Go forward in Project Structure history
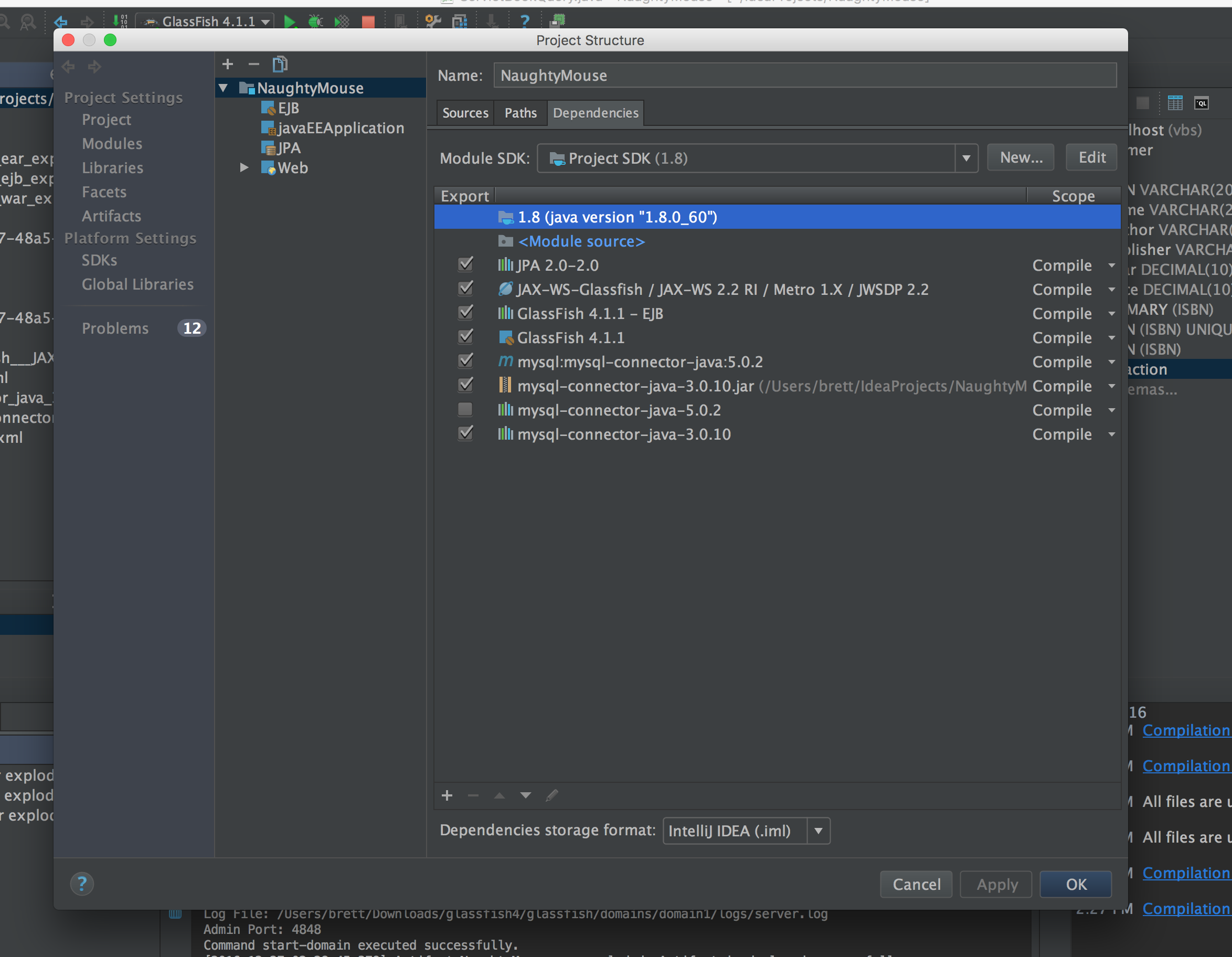 [x=94, y=67]
